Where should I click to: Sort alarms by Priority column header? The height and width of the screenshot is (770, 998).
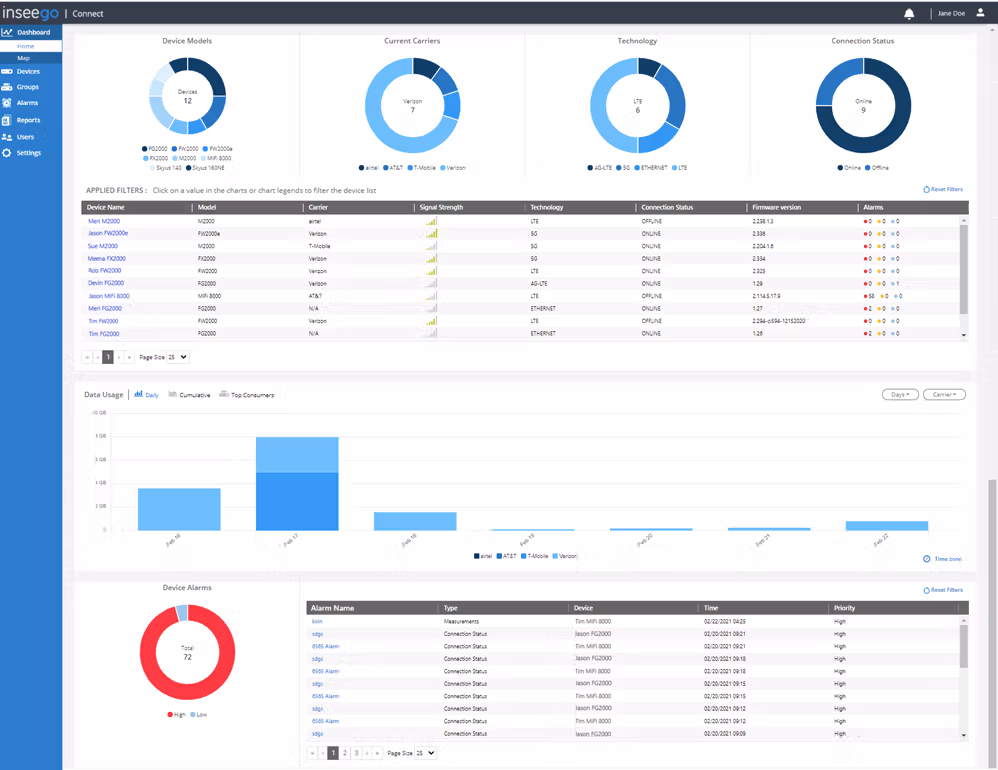(845, 608)
